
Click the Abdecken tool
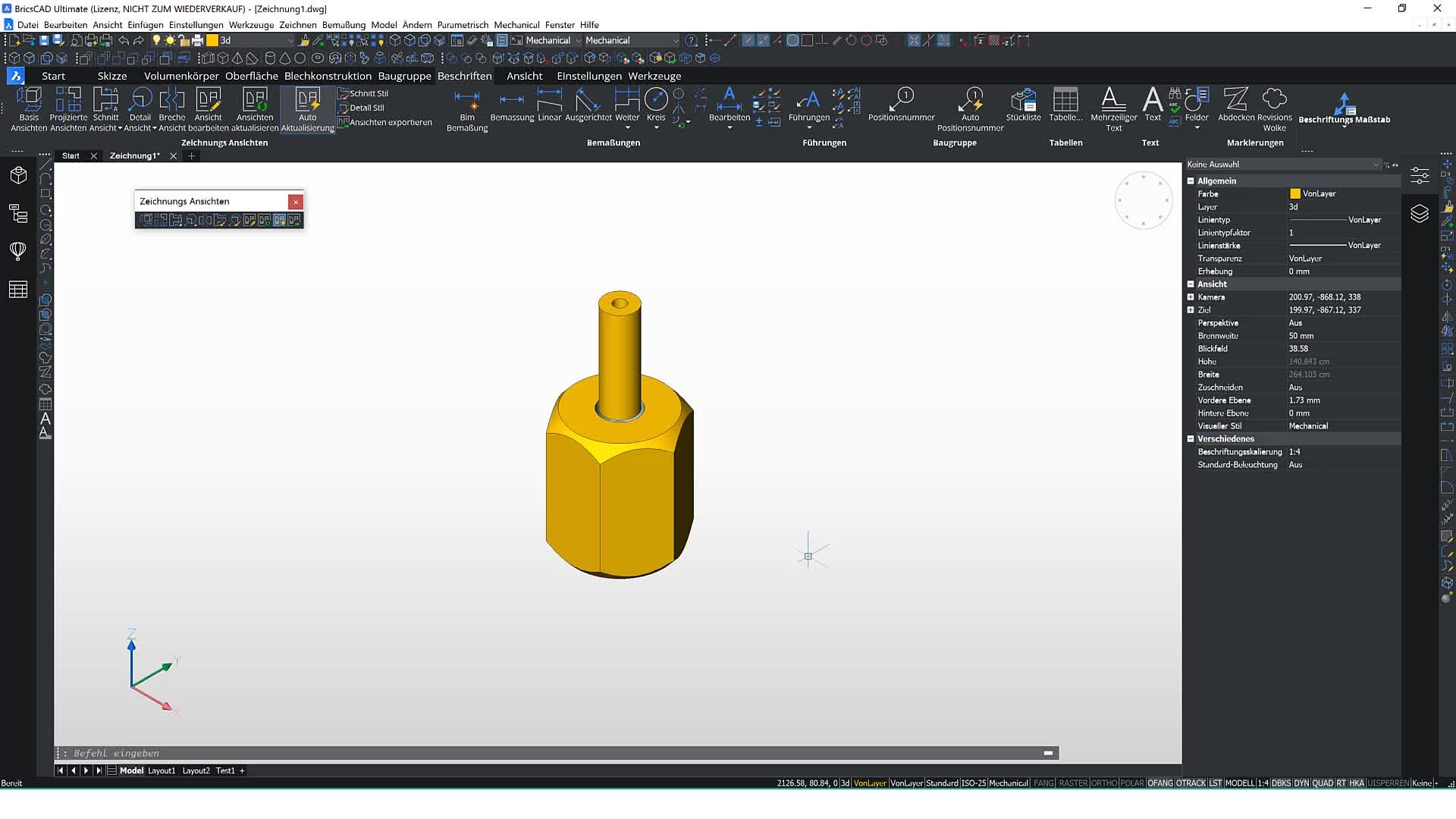pyautogui.click(x=1236, y=105)
